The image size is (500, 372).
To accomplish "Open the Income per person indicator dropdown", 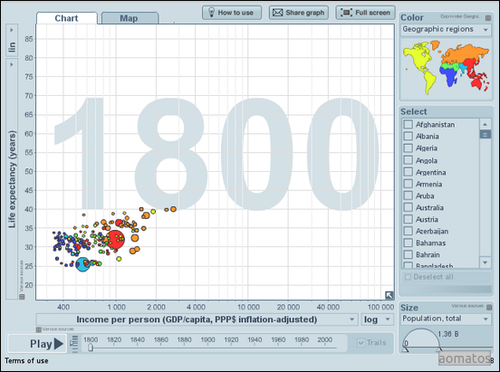I will tap(197, 319).
